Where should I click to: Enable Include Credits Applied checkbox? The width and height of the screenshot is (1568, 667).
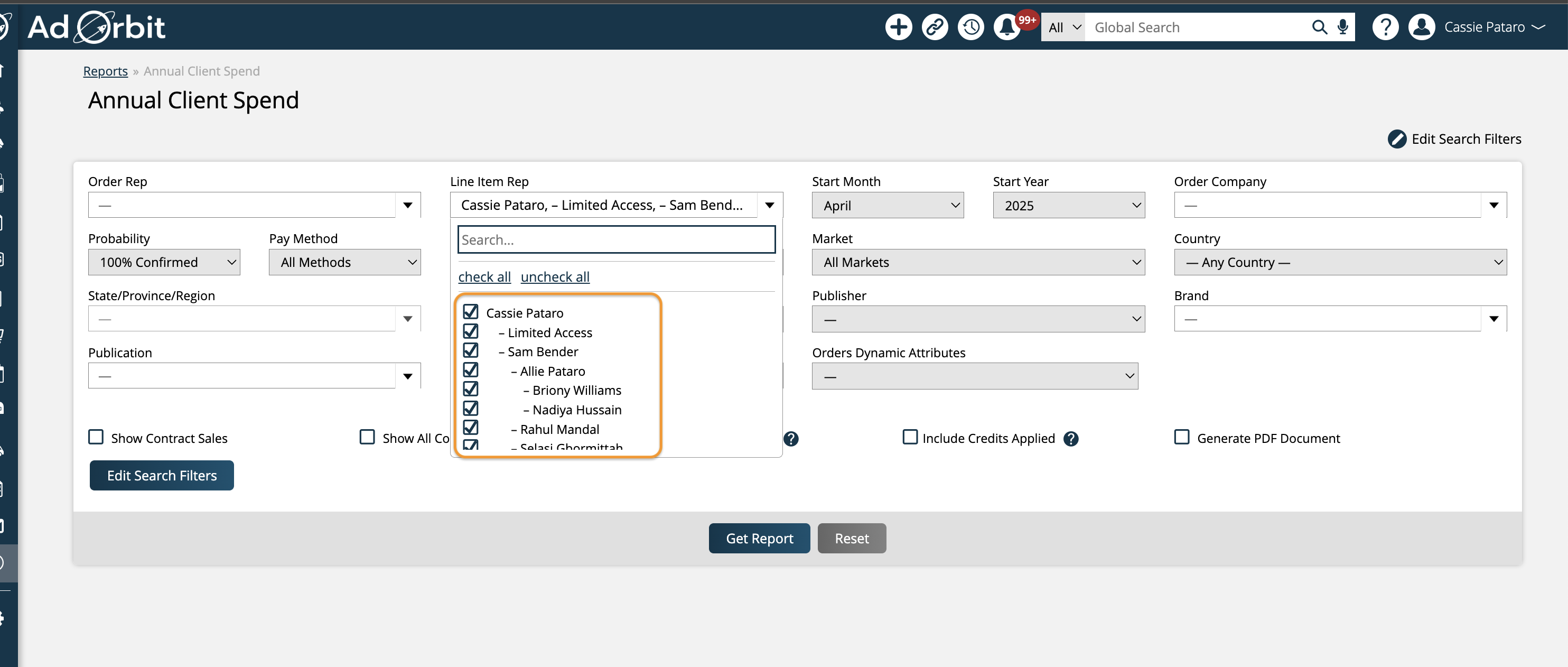(909, 437)
